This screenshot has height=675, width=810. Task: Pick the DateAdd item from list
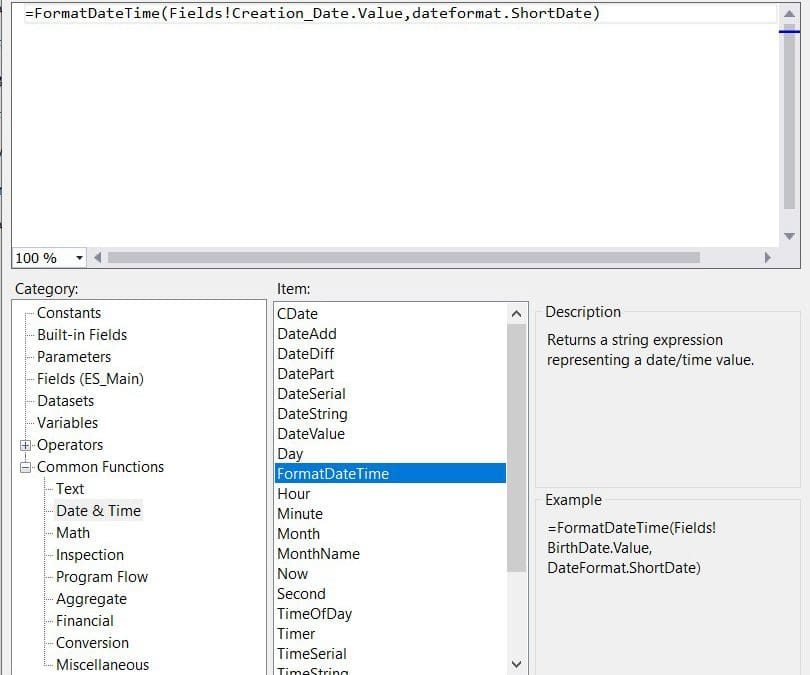(x=307, y=334)
